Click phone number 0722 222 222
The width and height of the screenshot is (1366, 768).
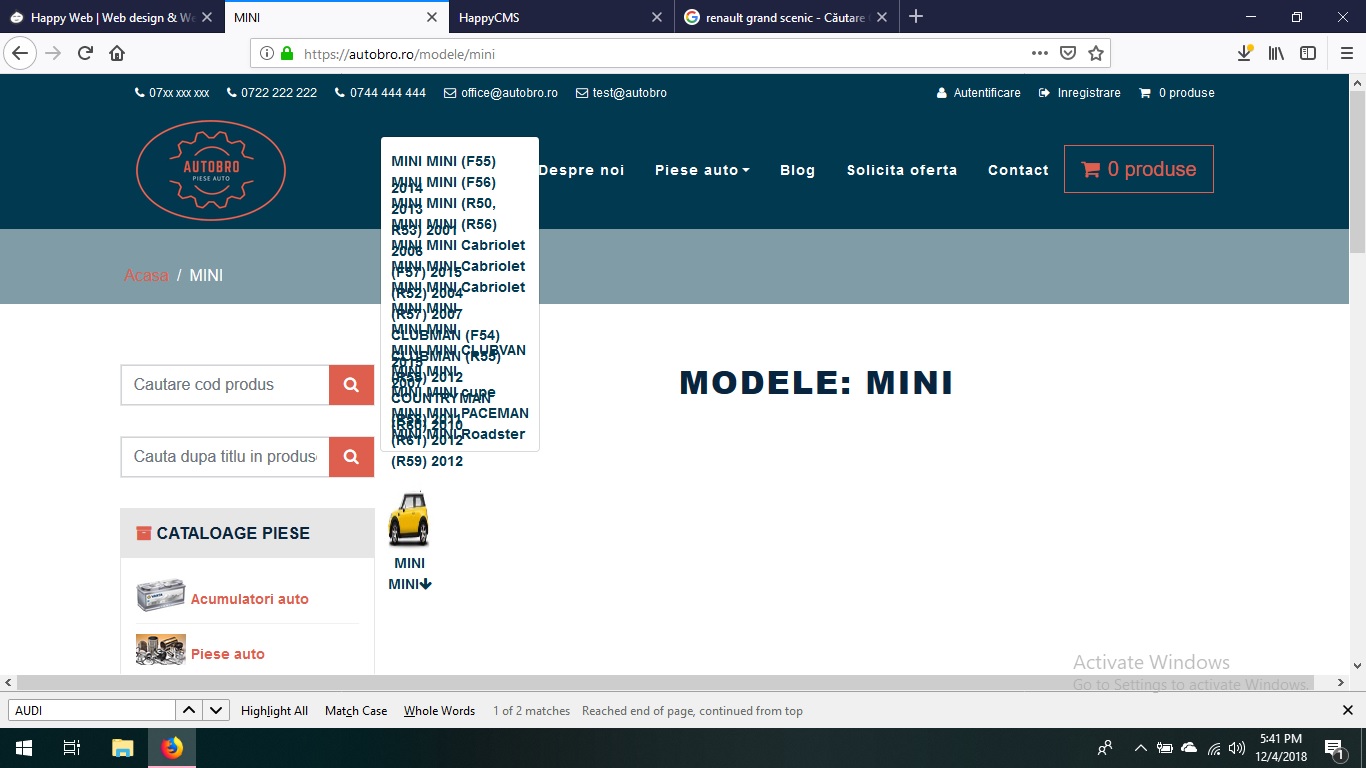[272, 93]
